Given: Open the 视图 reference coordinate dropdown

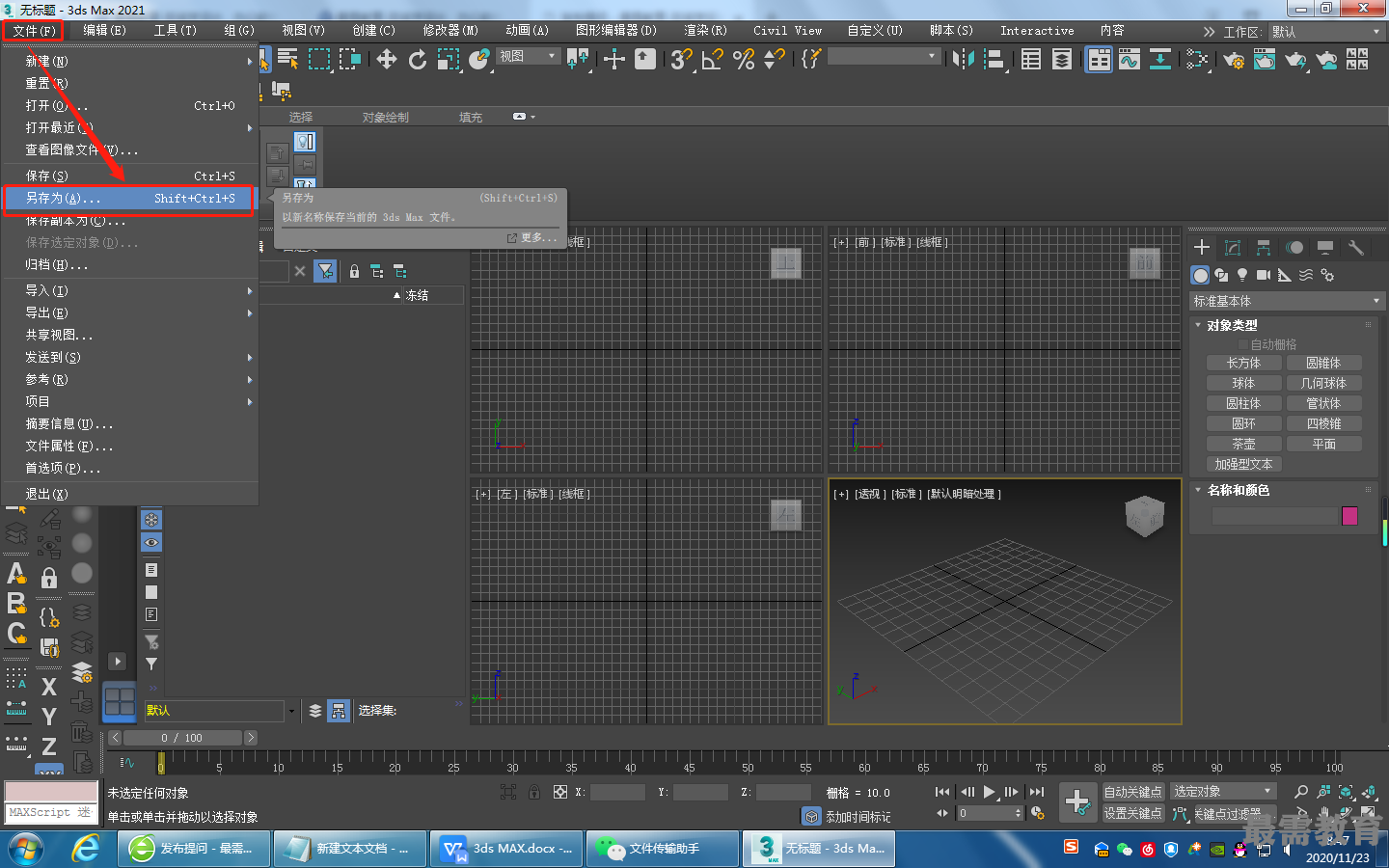Looking at the screenshot, I should [529, 57].
